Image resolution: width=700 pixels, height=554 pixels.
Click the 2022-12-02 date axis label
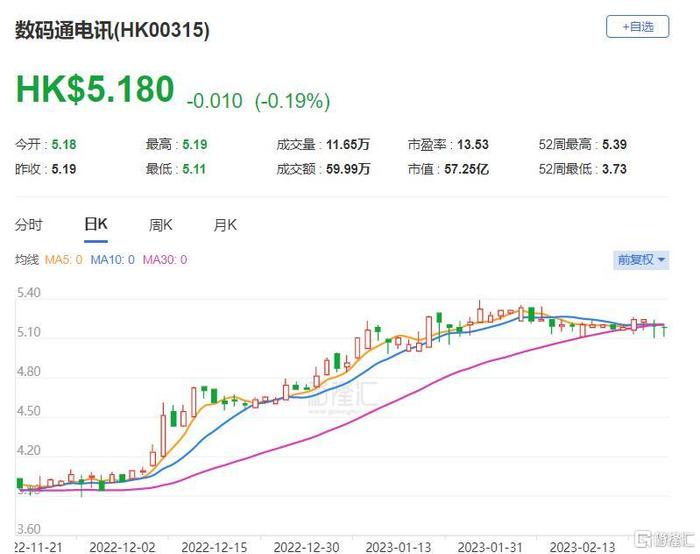[x=122, y=547]
